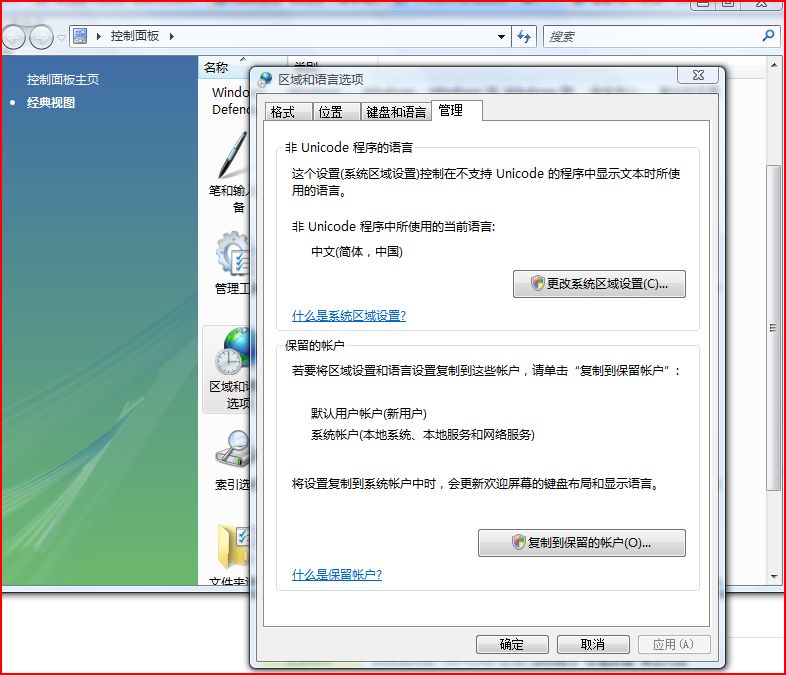Open 什么是系统区域设置? help link
This screenshot has width=786, height=675.
(349, 316)
